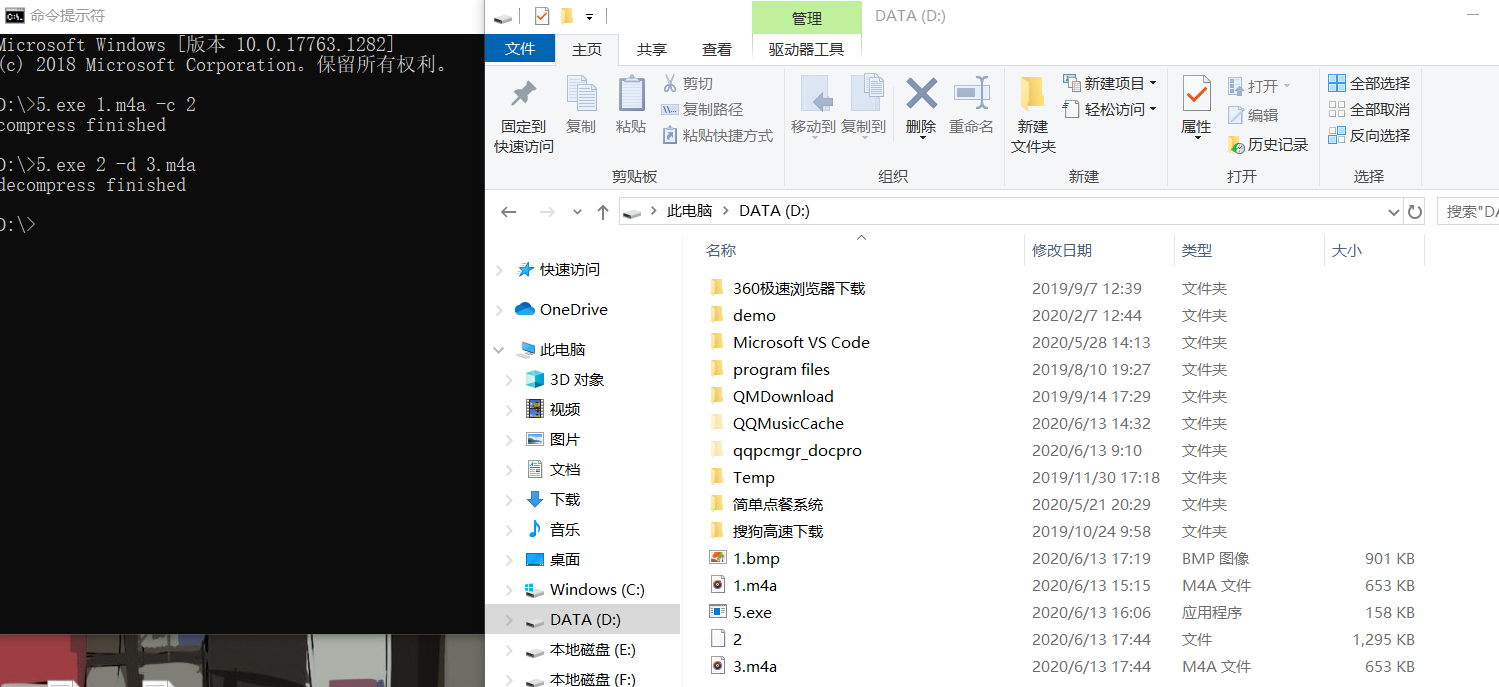Sort by 修改日期 column header
1499x687 pixels.
pyautogui.click(x=1062, y=251)
